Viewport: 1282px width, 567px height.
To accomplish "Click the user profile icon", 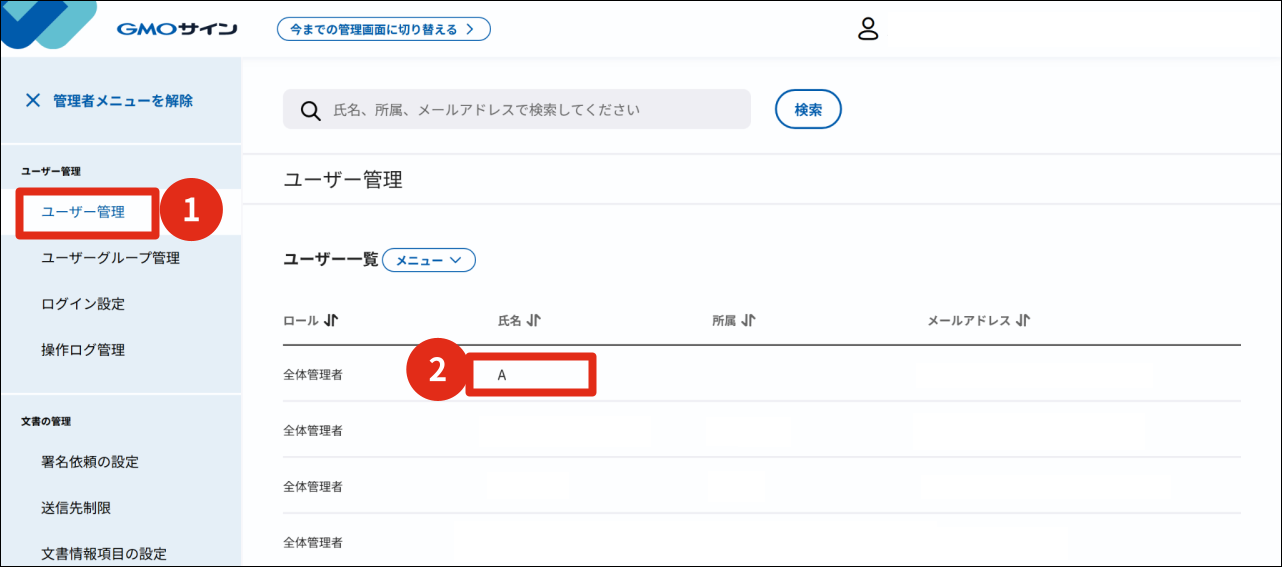I will point(868,29).
